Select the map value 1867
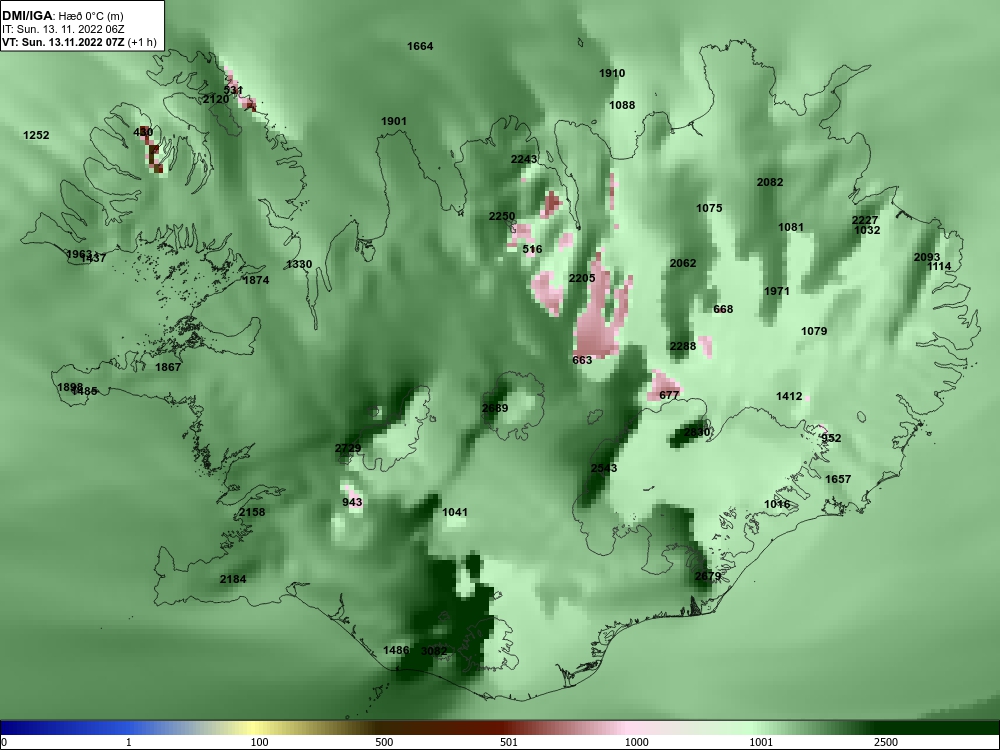 [x=168, y=367]
